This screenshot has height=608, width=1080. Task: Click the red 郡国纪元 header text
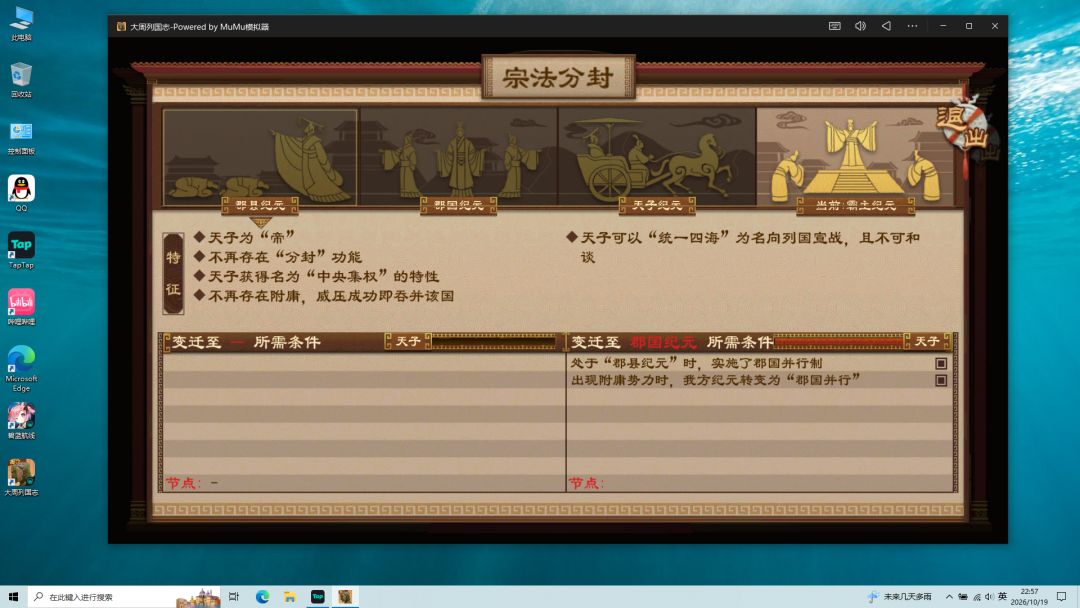(x=663, y=342)
